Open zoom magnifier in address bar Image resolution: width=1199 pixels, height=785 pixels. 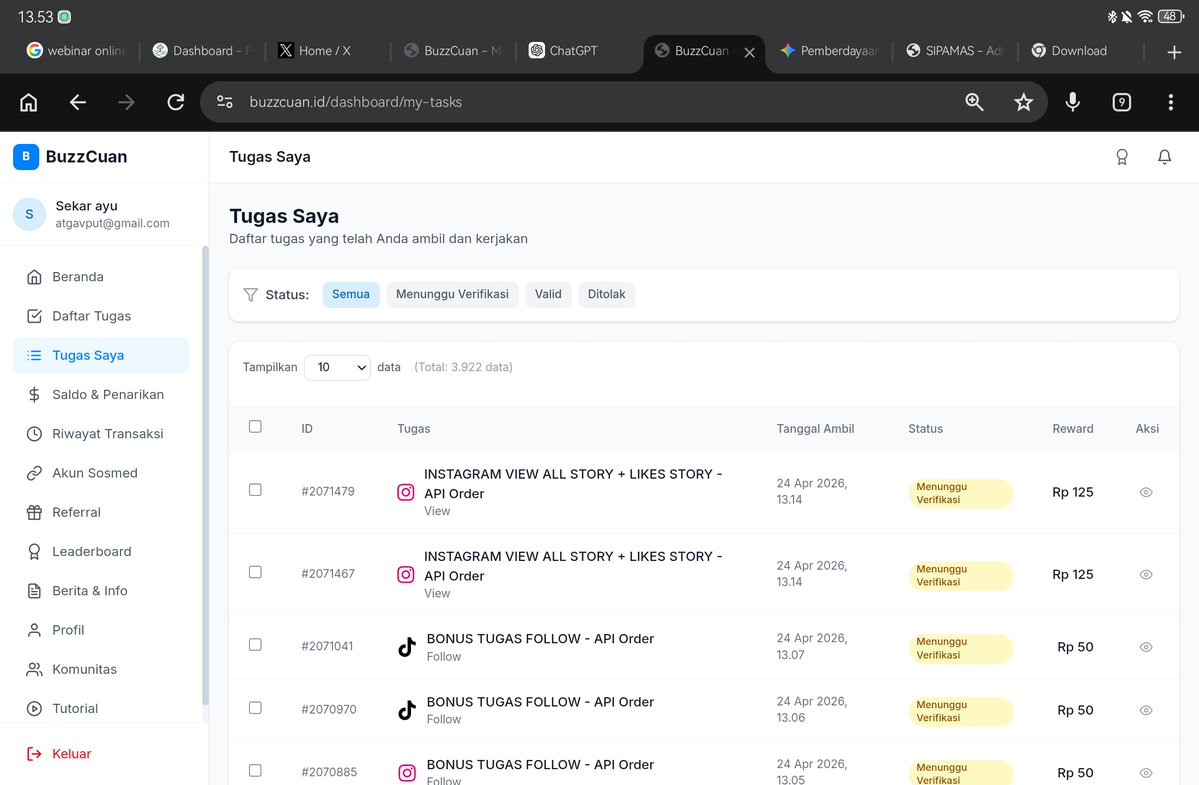[x=974, y=102]
